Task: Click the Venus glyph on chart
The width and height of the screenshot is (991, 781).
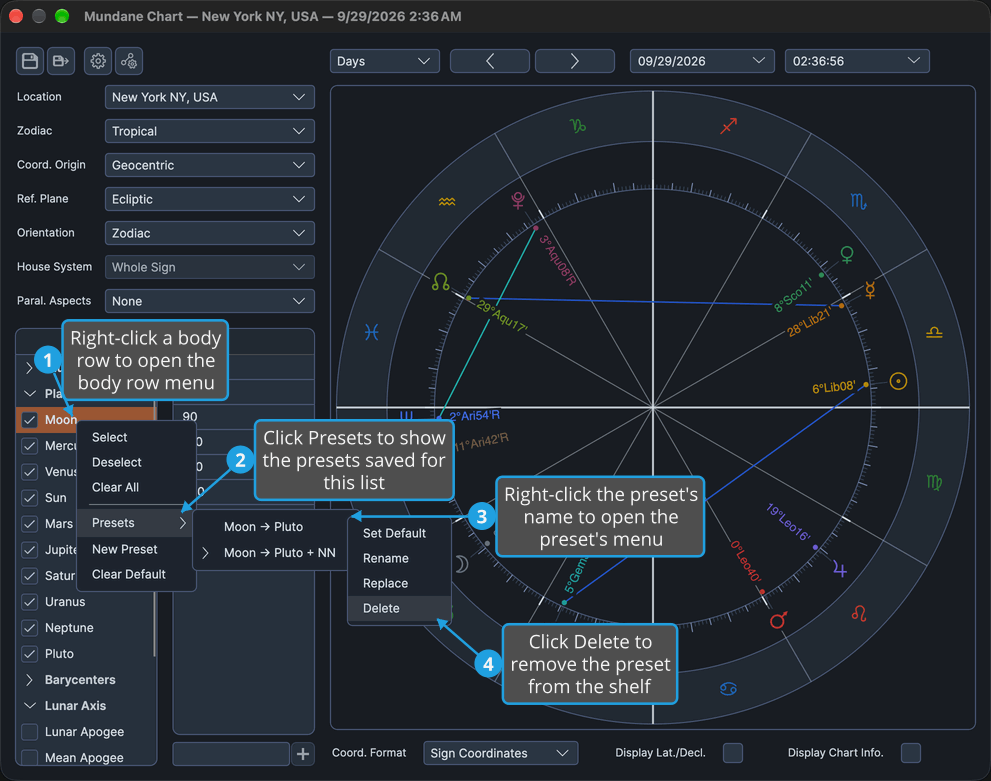Action: tap(847, 255)
